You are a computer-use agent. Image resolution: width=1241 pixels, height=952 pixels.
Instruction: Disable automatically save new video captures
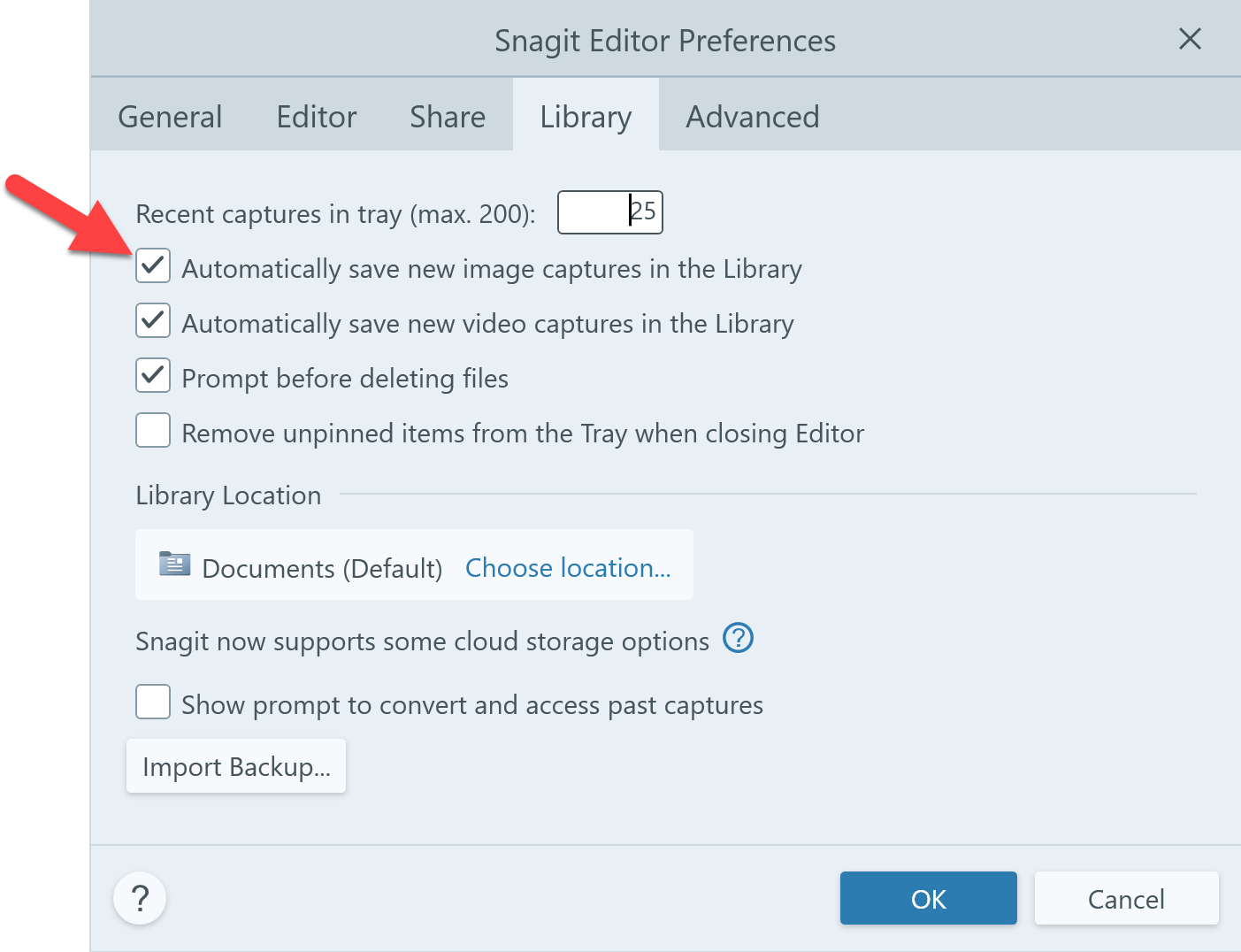pyautogui.click(x=153, y=321)
